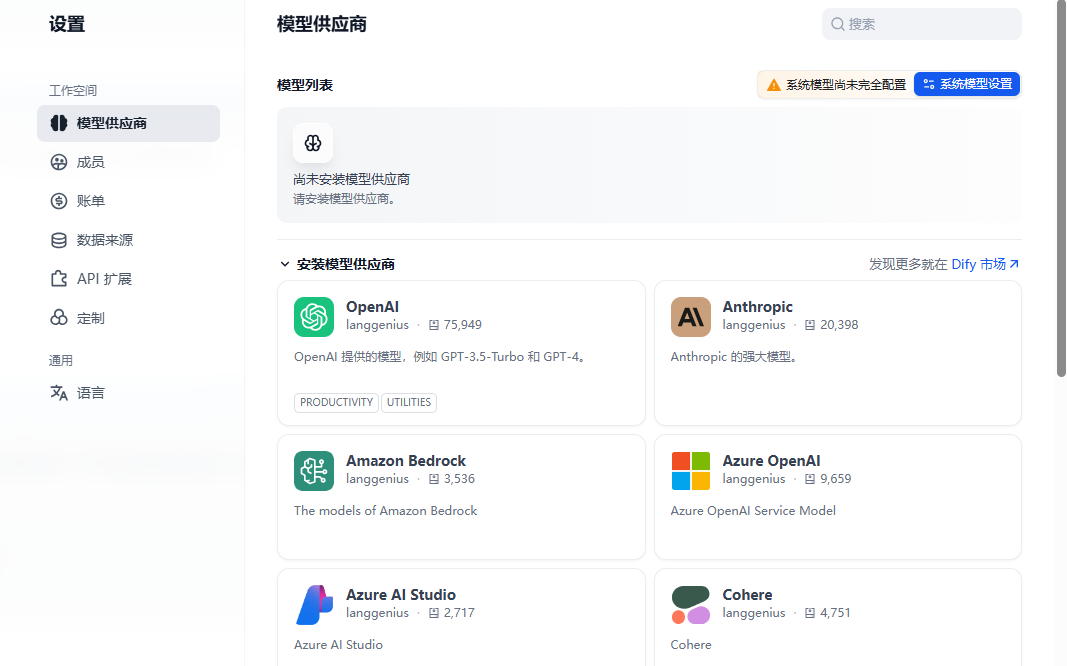This screenshot has height=666, width=1067.
Task: Click the 75,949 install count text
Action: coord(463,325)
